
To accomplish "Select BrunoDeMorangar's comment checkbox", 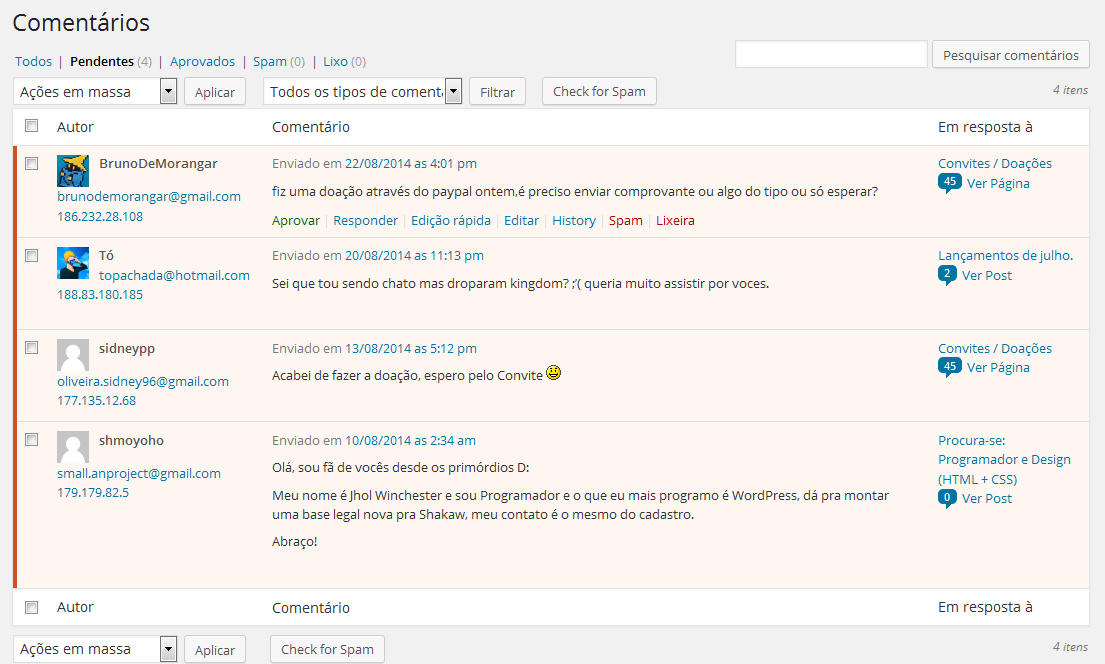I will [x=32, y=164].
